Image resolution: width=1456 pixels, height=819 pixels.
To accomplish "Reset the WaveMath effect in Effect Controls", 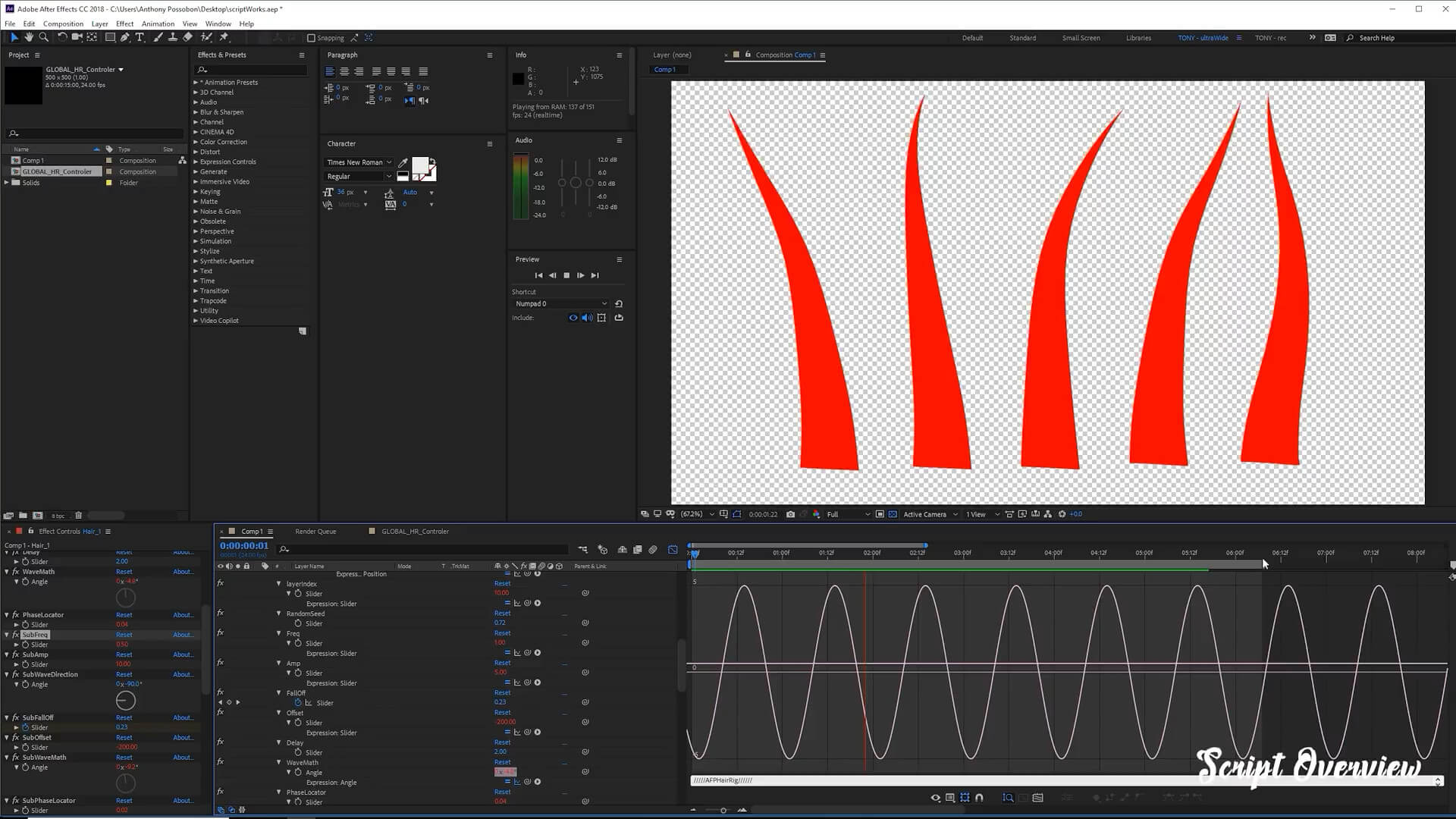I will 124,572.
